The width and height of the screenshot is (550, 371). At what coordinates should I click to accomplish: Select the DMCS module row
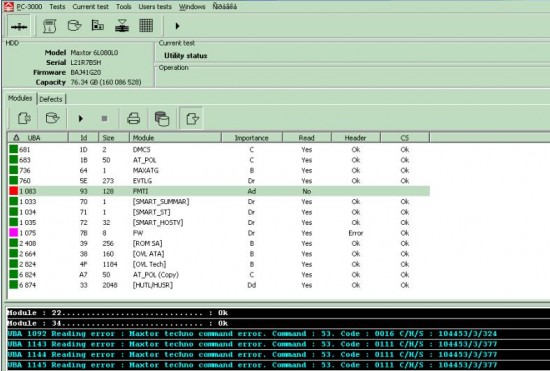pyautogui.click(x=219, y=149)
